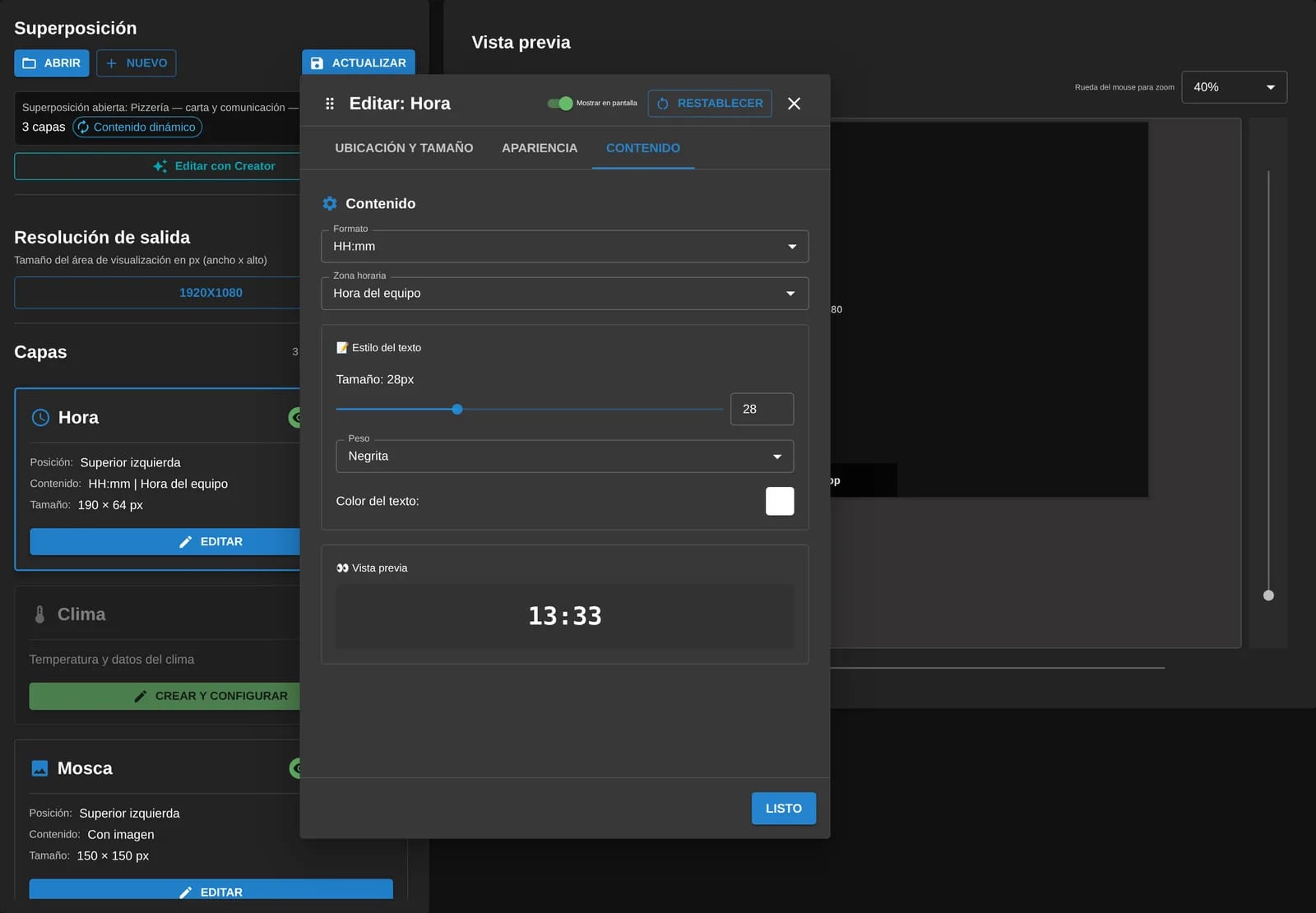The image size is (1316, 913).
Task: Click the font size input showing 28
Action: coord(762,409)
